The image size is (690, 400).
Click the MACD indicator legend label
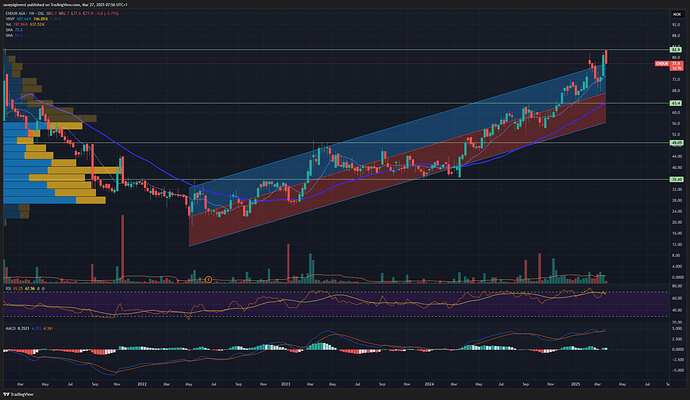pos(10,328)
